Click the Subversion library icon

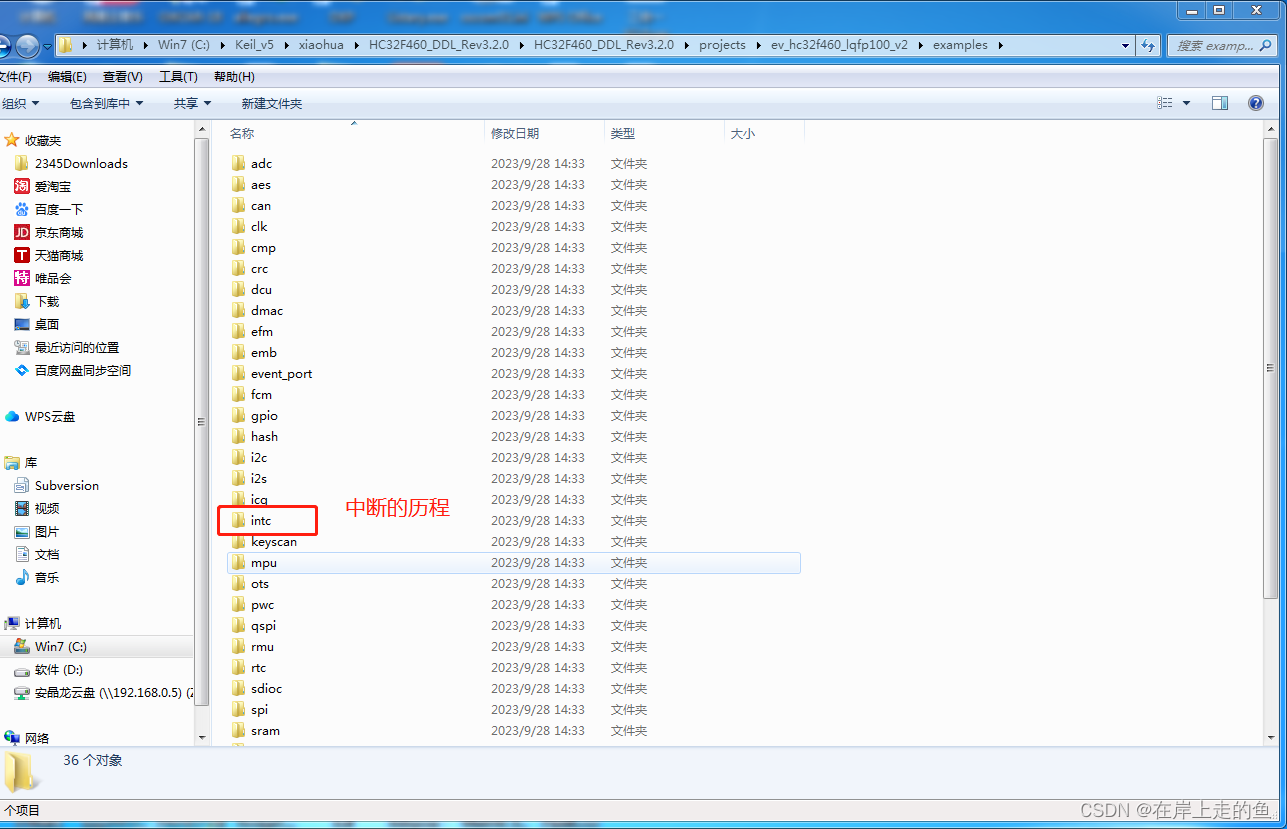pyautogui.click(x=22, y=485)
